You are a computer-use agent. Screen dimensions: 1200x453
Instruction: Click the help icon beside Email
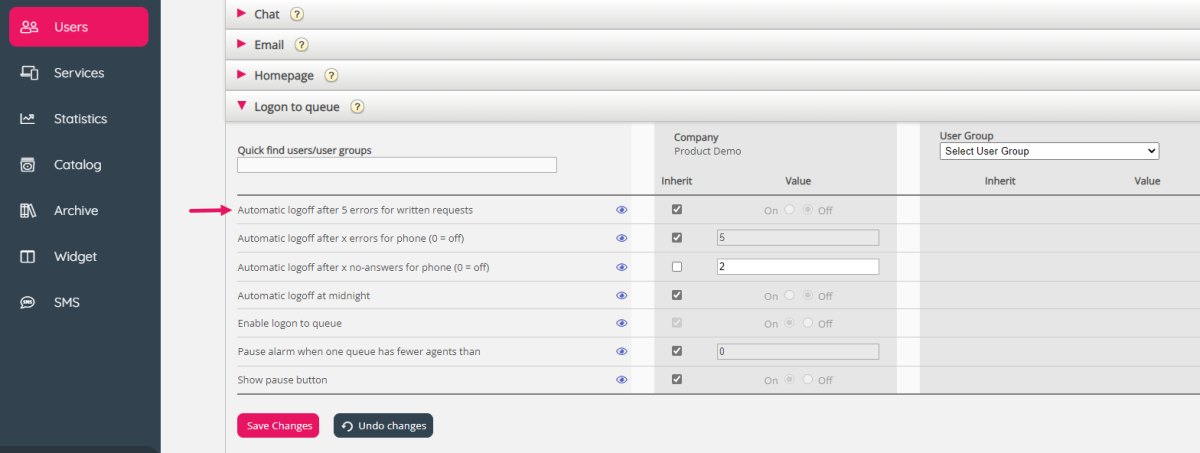coord(301,45)
